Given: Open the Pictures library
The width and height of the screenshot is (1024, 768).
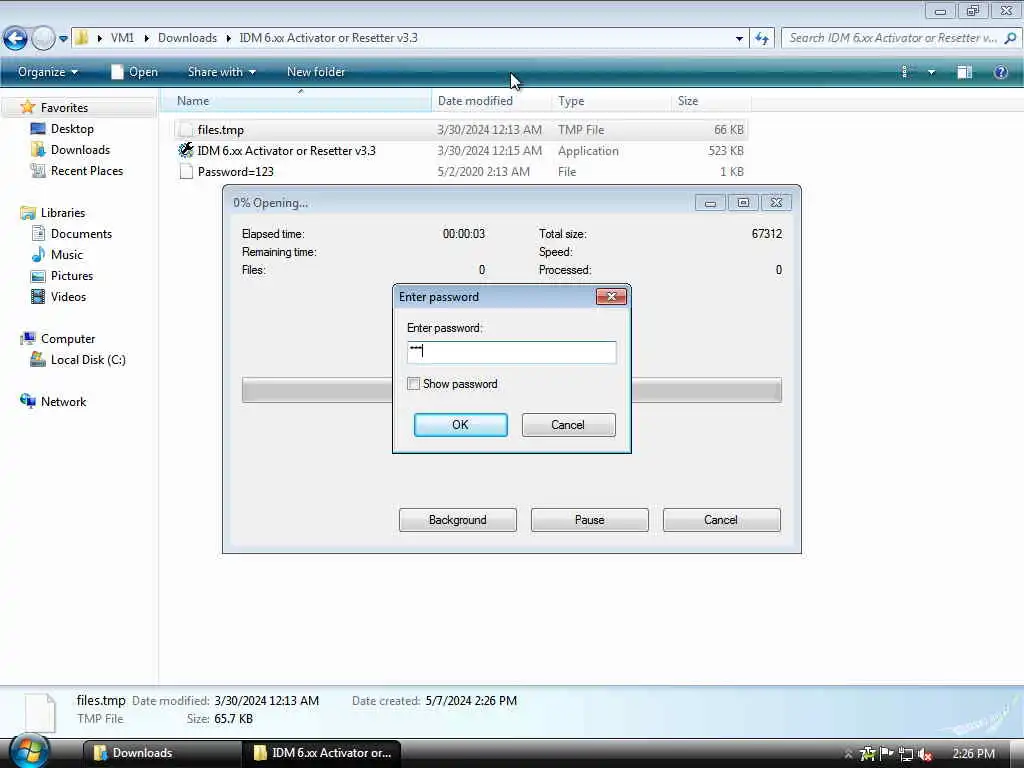Looking at the screenshot, I should click(72, 276).
